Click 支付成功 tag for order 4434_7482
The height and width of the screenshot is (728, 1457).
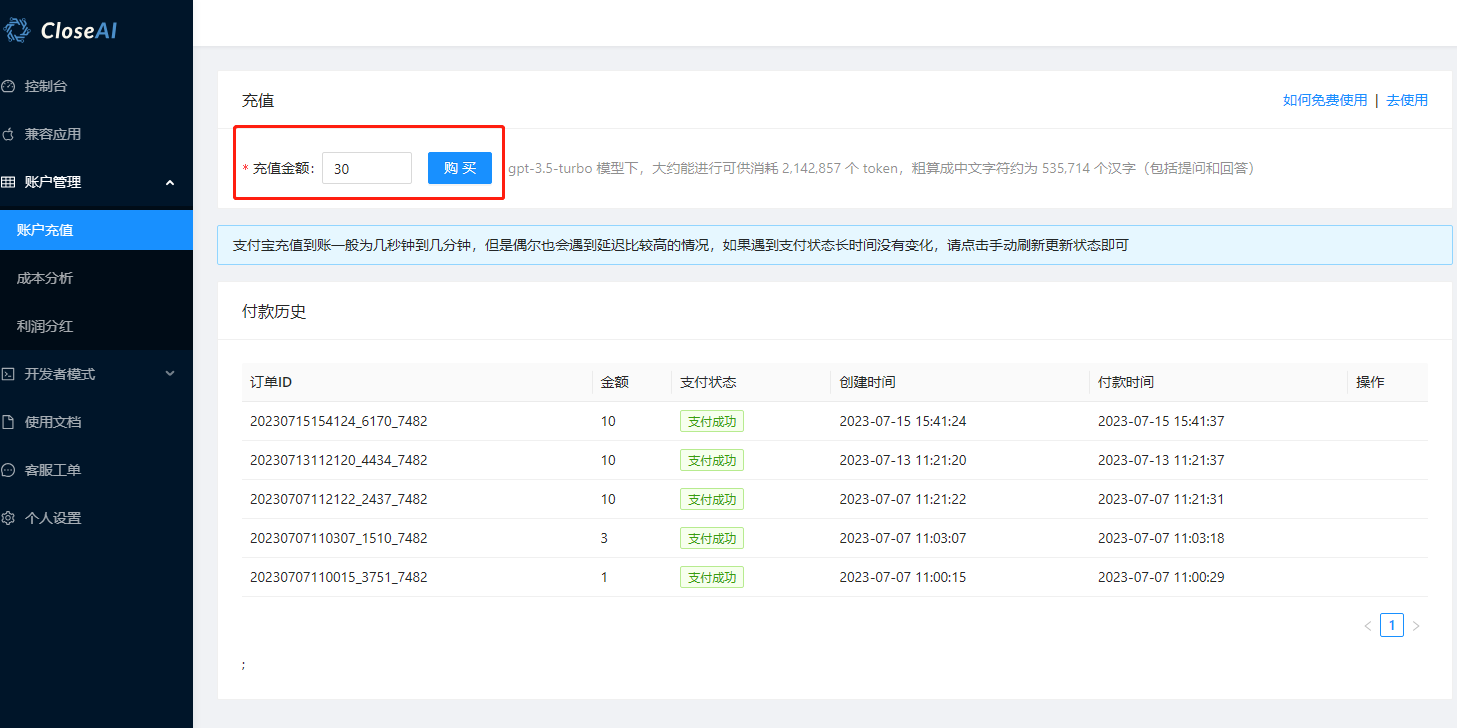pos(712,460)
